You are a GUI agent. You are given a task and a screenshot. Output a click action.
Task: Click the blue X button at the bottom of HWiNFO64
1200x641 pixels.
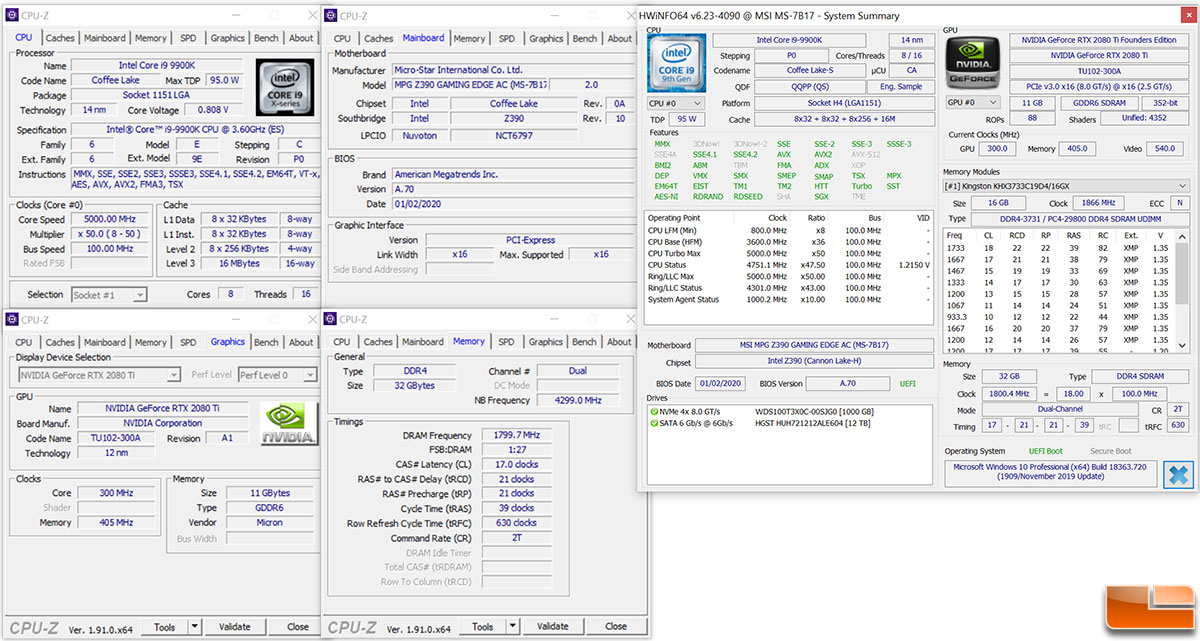(1177, 473)
